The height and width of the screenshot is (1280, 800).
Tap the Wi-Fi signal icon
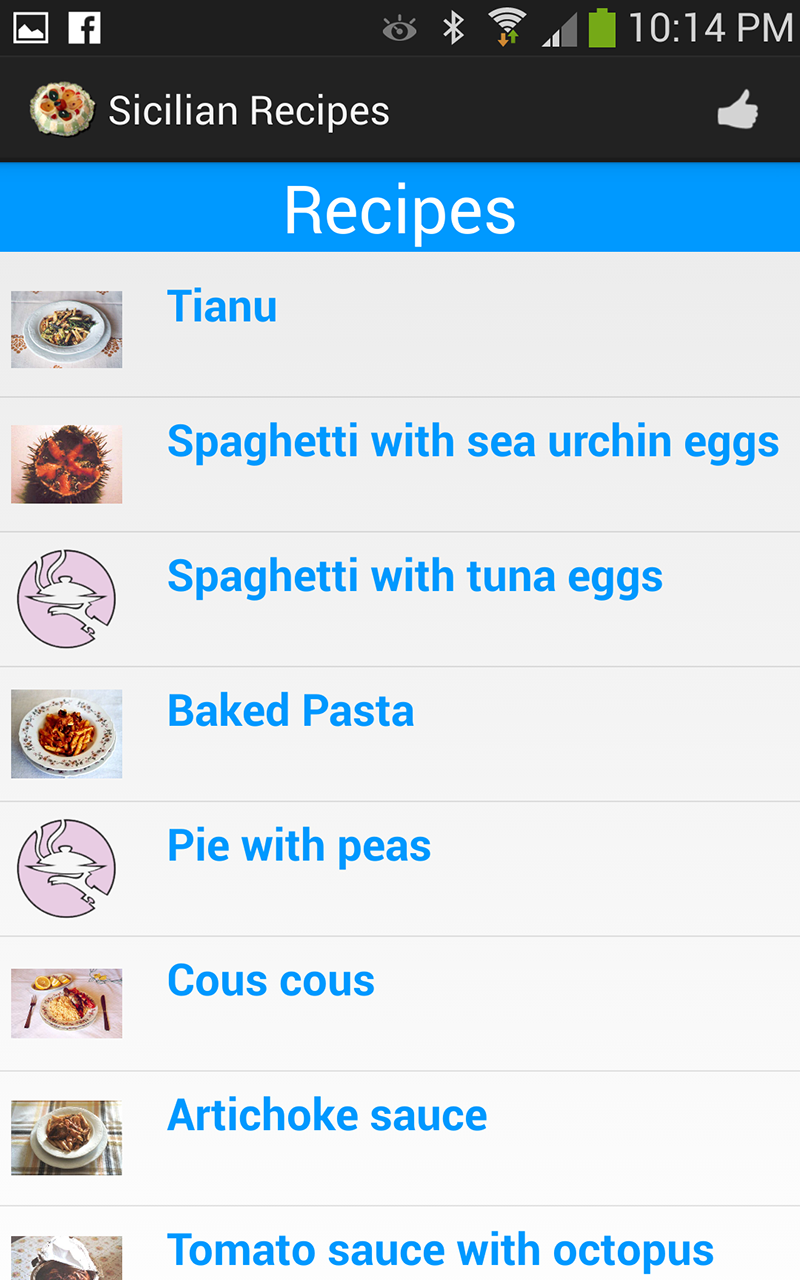tap(507, 28)
